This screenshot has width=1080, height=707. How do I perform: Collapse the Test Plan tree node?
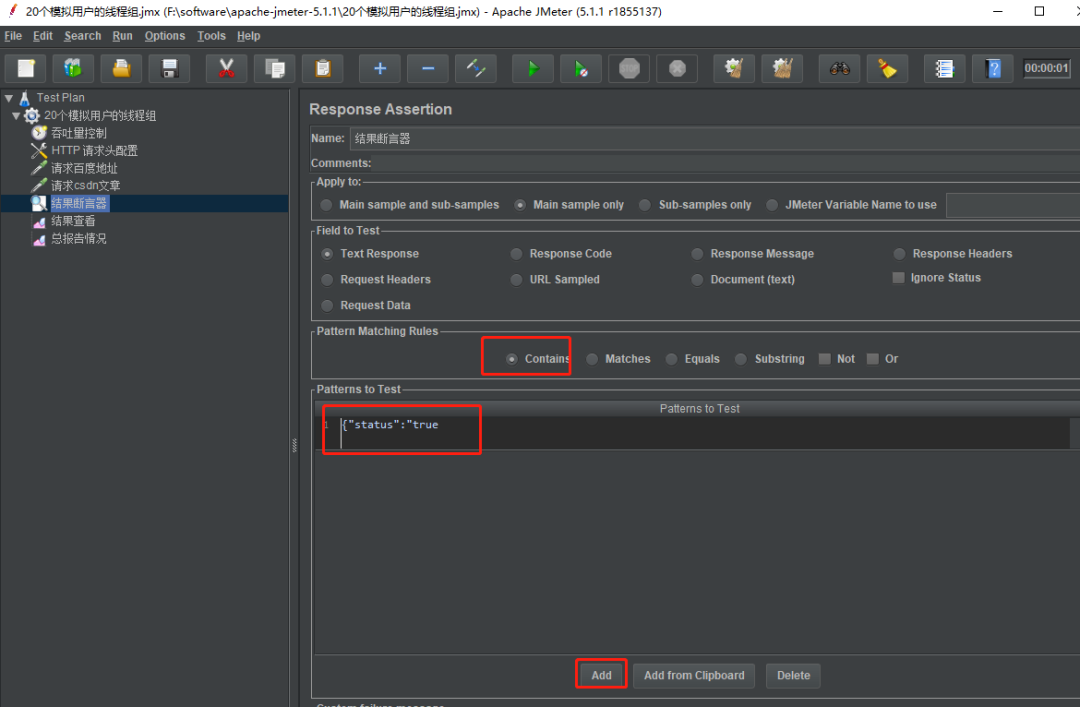9,98
